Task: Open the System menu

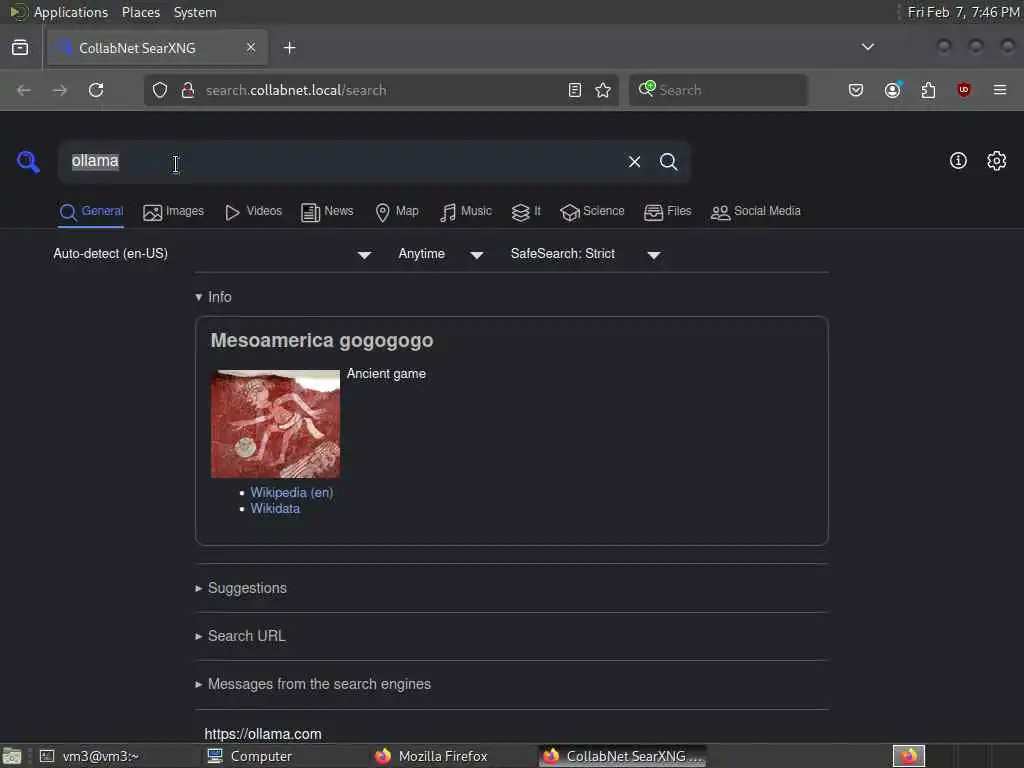Action: pos(195,12)
